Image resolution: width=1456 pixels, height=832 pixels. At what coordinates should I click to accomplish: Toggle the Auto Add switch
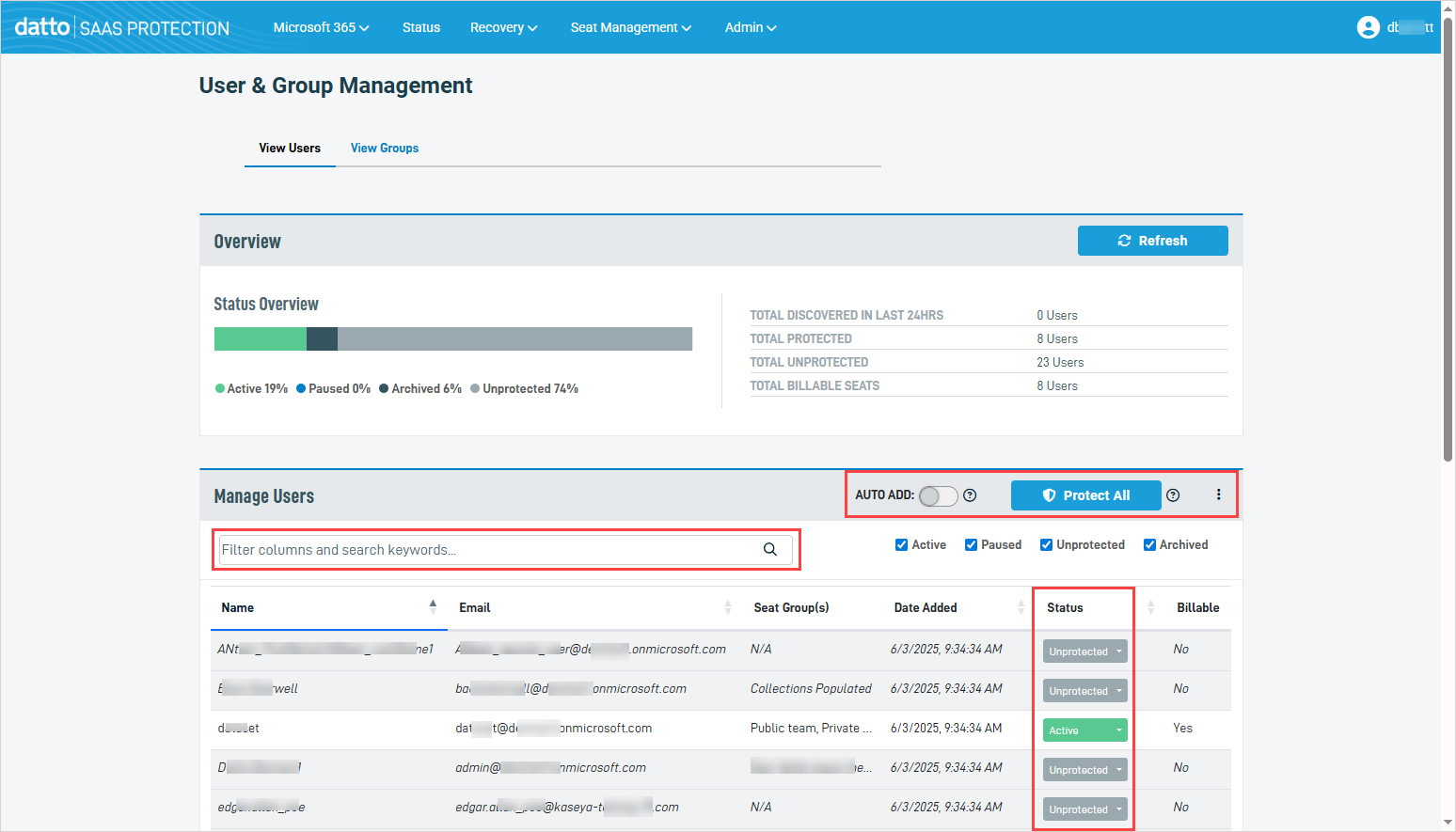[938, 495]
